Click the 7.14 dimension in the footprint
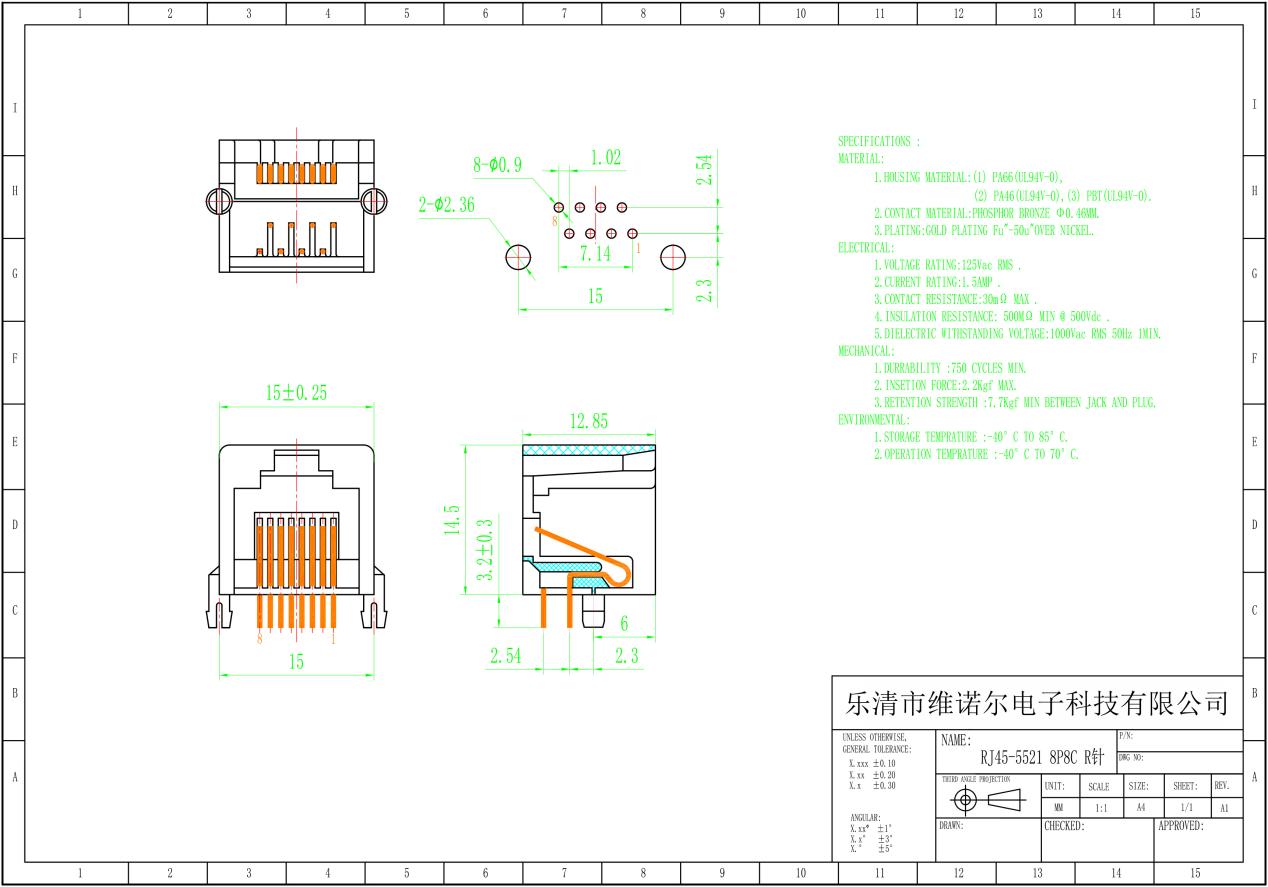This screenshot has width=1268, height=887. 596,254
